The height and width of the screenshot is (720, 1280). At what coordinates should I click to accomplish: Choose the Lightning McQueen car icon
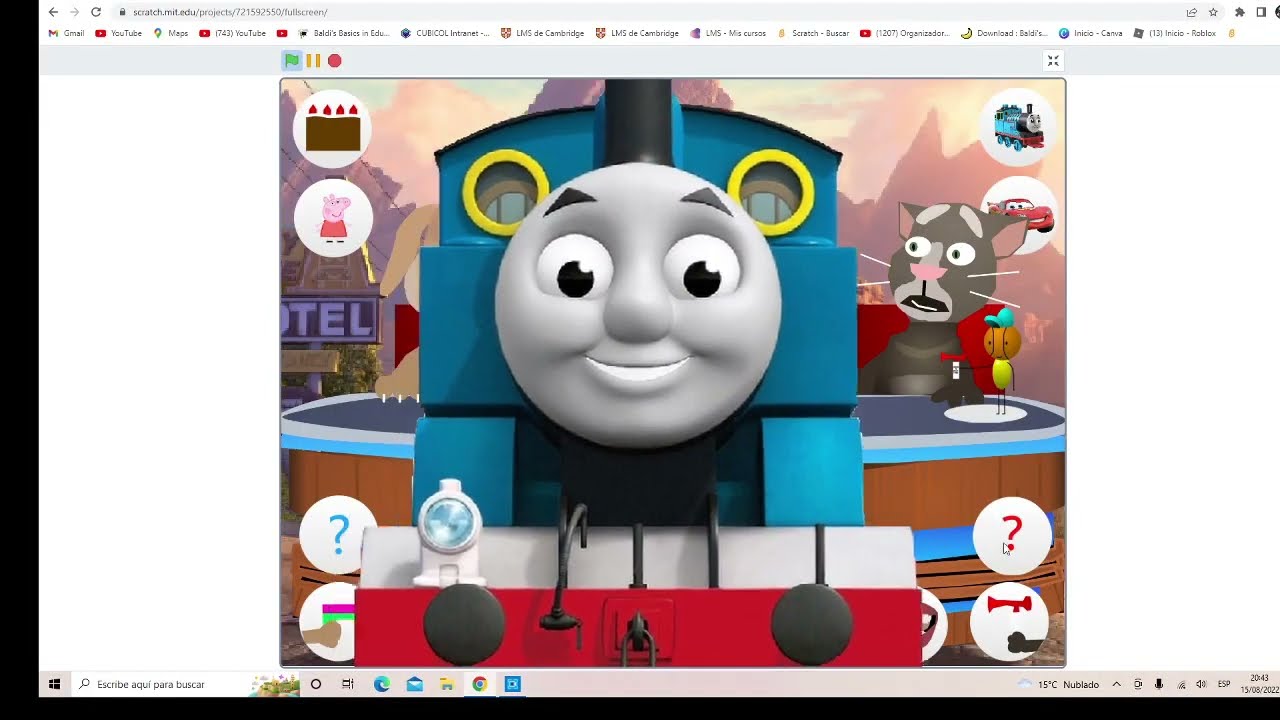tap(1022, 212)
